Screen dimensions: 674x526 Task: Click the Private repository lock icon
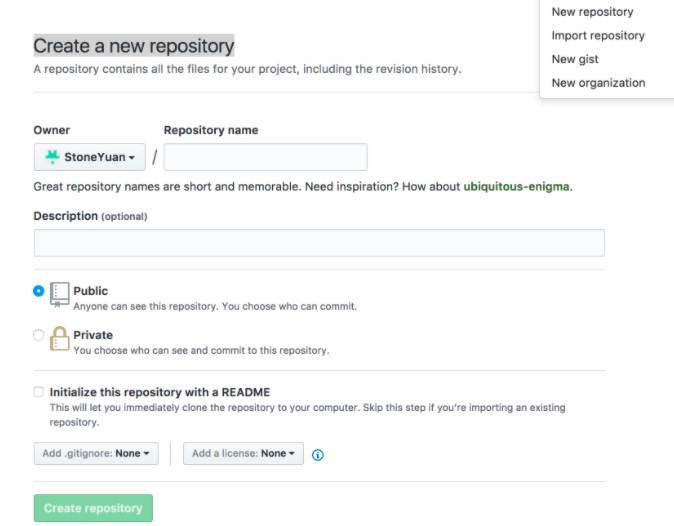tap(60, 339)
